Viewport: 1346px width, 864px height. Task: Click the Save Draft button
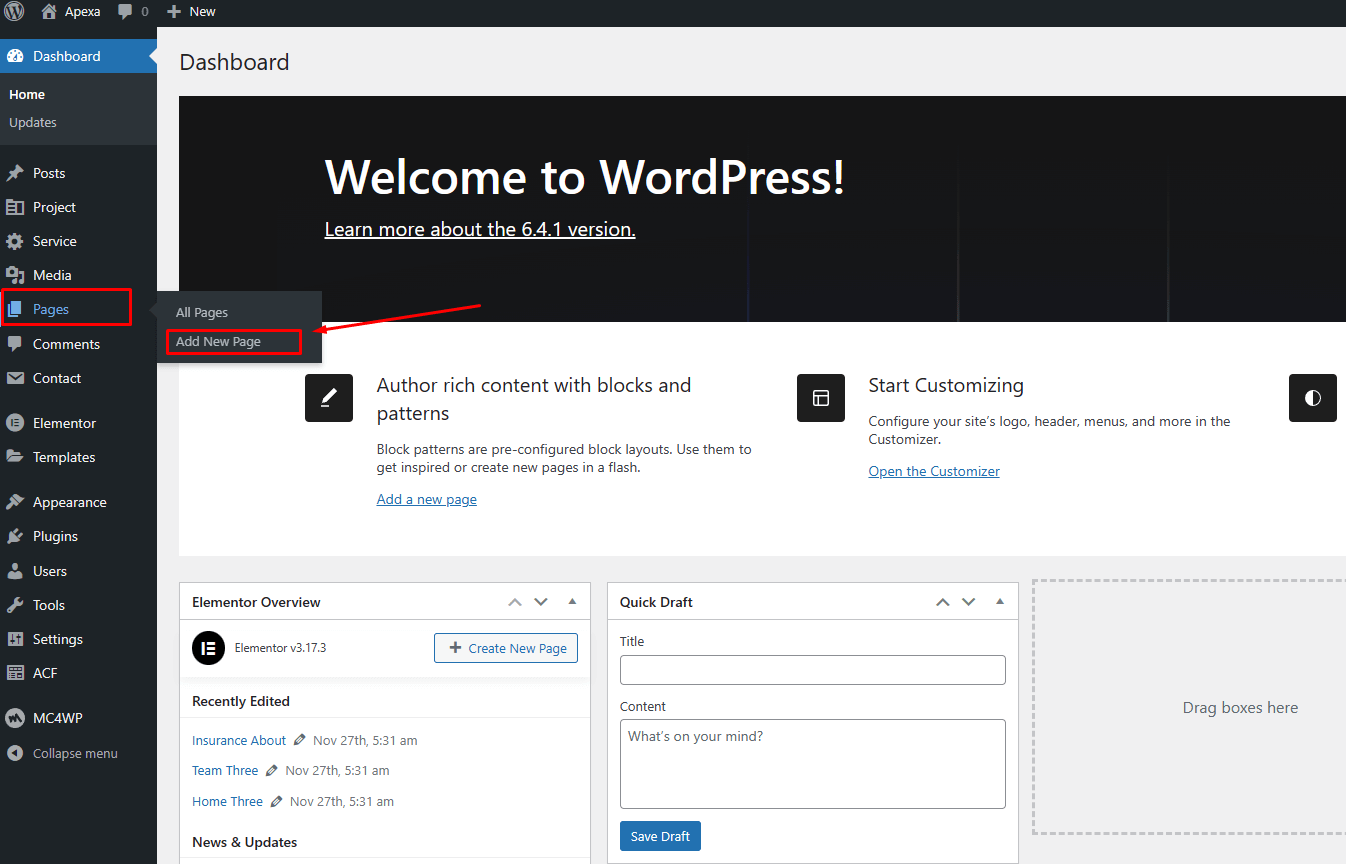click(660, 836)
